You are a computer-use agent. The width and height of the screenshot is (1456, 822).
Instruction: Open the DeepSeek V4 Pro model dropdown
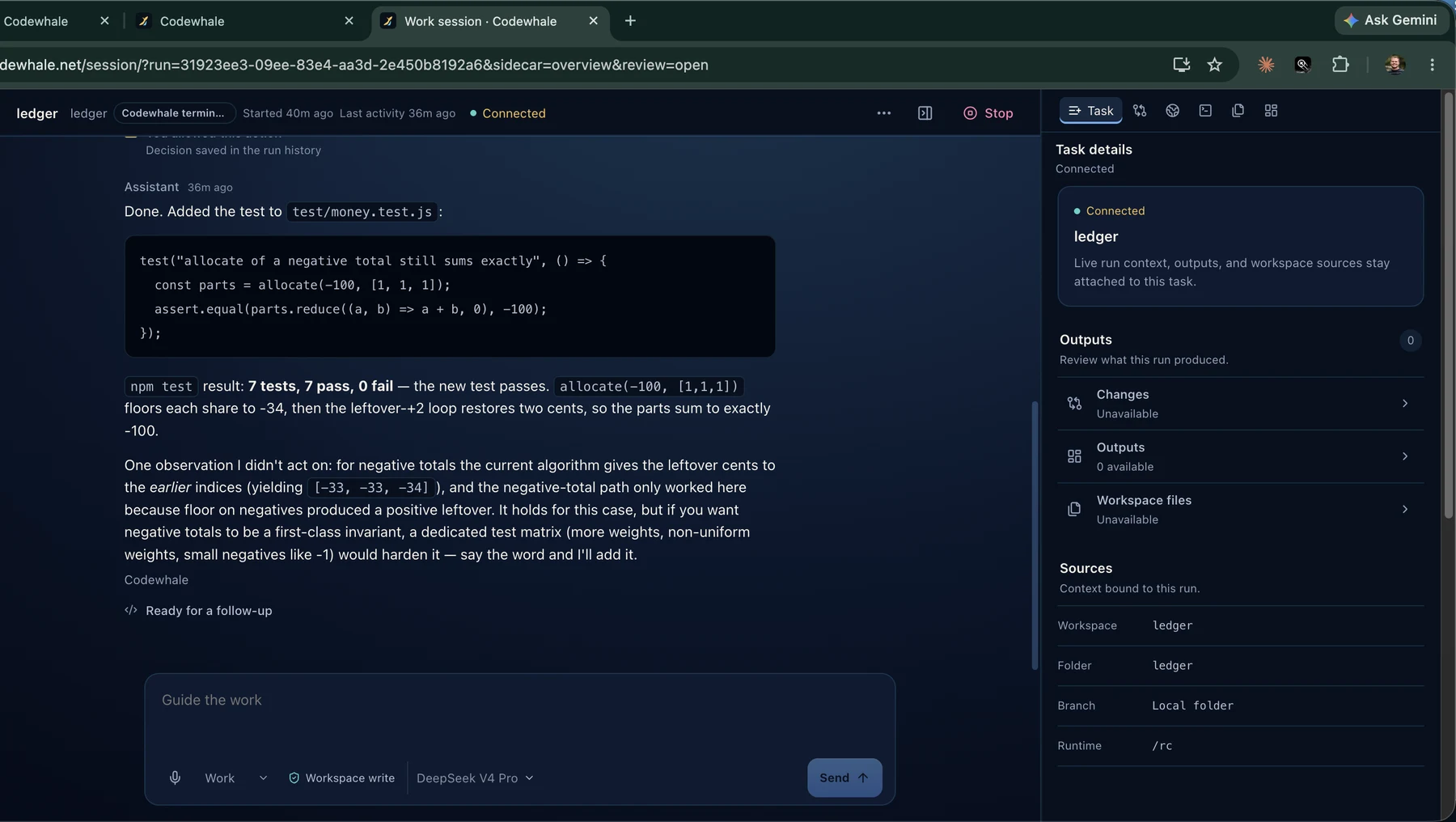point(475,778)
